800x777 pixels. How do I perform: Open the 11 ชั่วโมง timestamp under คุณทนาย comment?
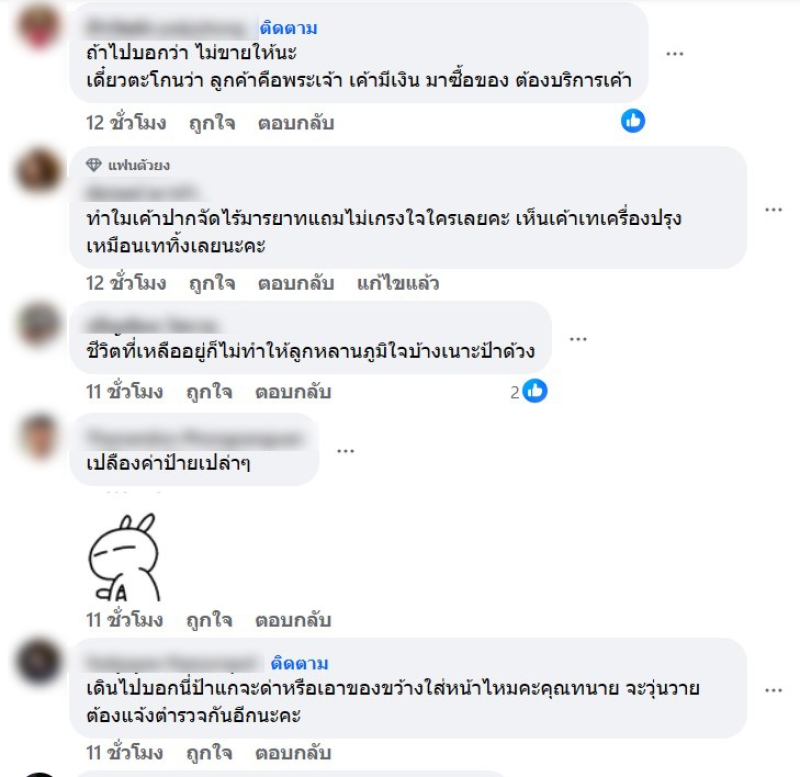pyautogui.click(x=124, y=752)
